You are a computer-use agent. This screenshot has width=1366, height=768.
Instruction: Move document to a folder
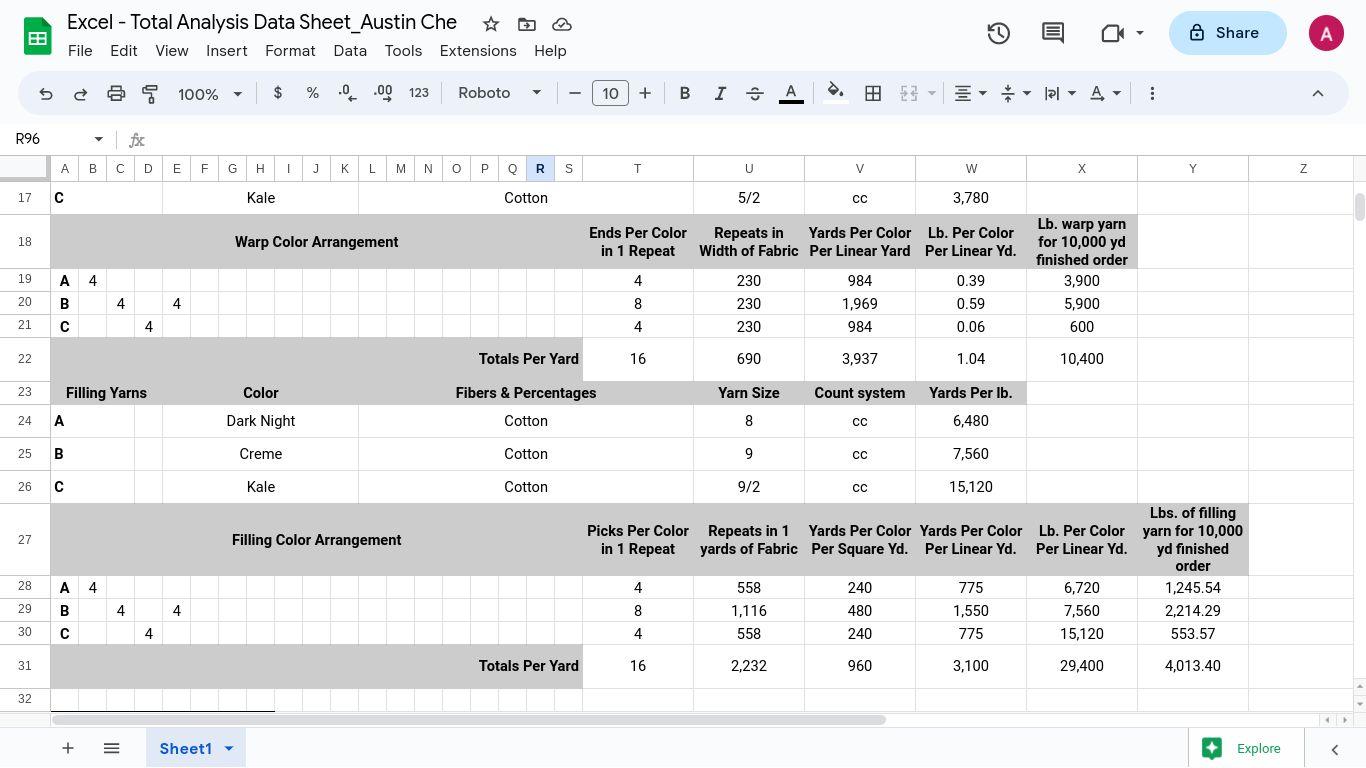(527, 24)
